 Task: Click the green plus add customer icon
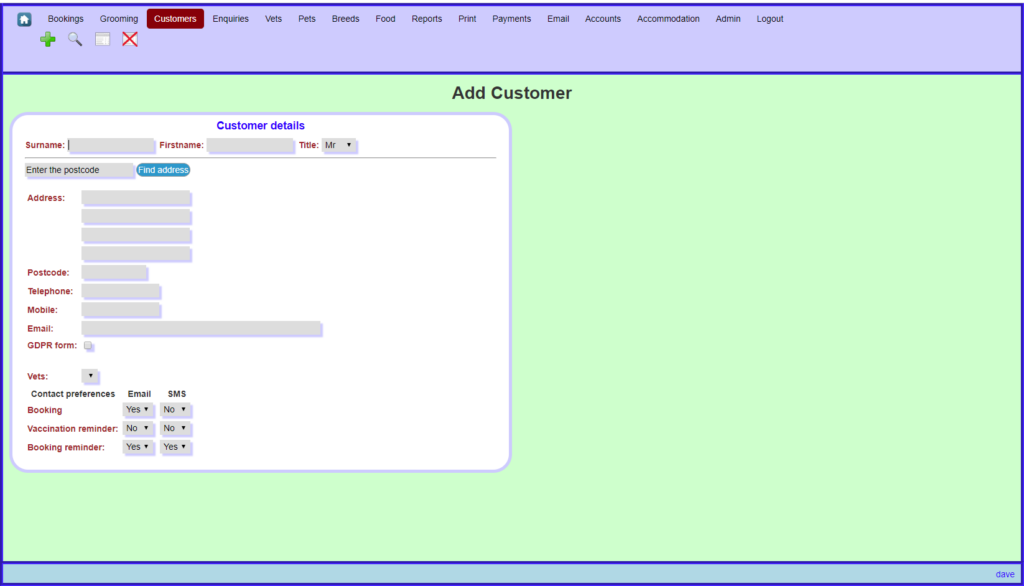tap(47, 39)
